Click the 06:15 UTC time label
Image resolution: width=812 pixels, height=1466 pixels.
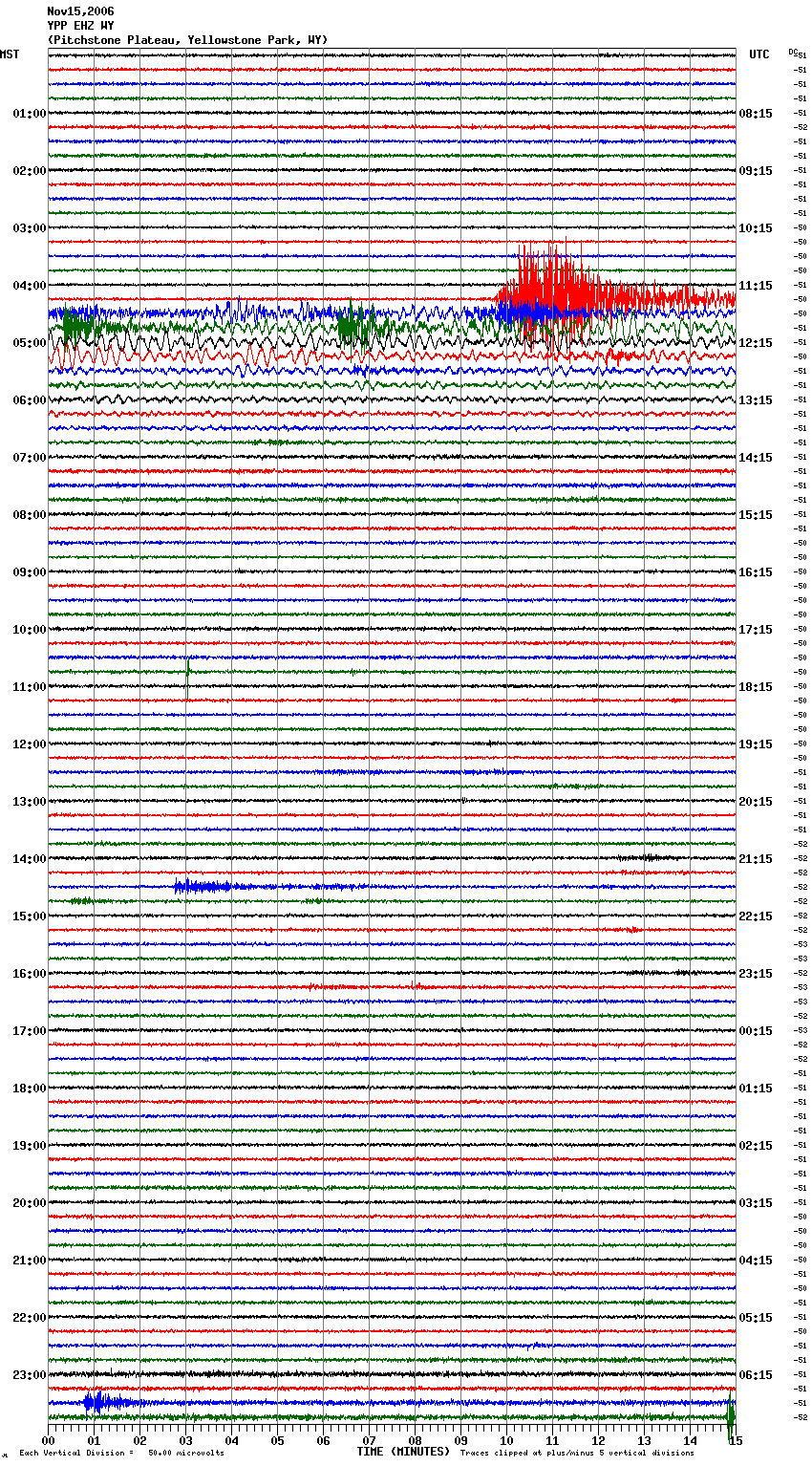coord(756,1375)
